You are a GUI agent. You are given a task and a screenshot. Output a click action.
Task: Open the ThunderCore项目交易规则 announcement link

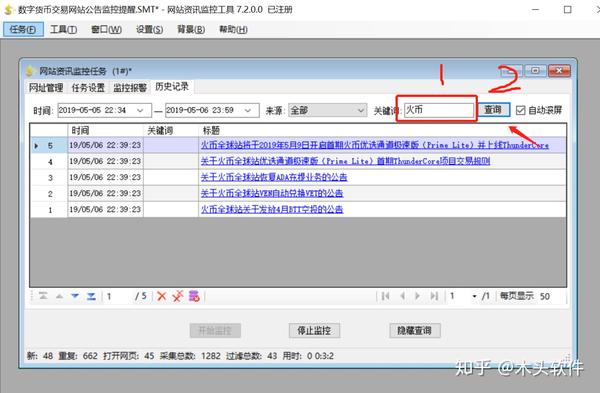[346, 161]
